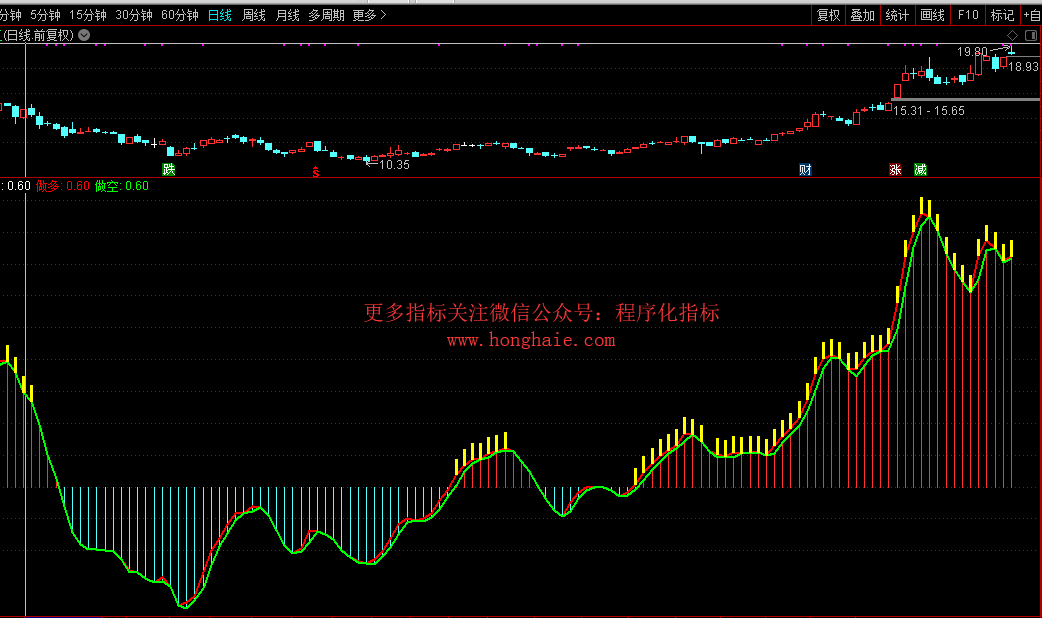Click the green 跌 marker icon
Viewport: 1042px width, 618px height.
169,170
